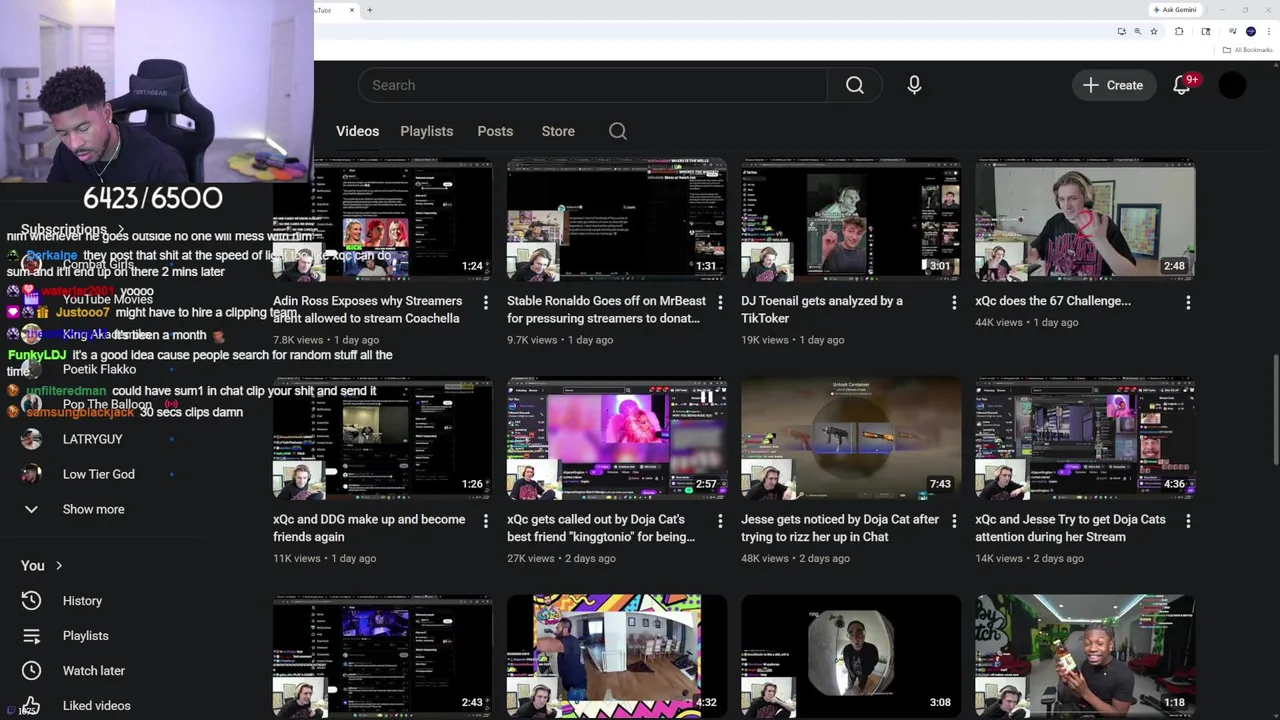1280x720 pixels.
Task: Open more options for DJ Toenail video
Action: (953, 301)
